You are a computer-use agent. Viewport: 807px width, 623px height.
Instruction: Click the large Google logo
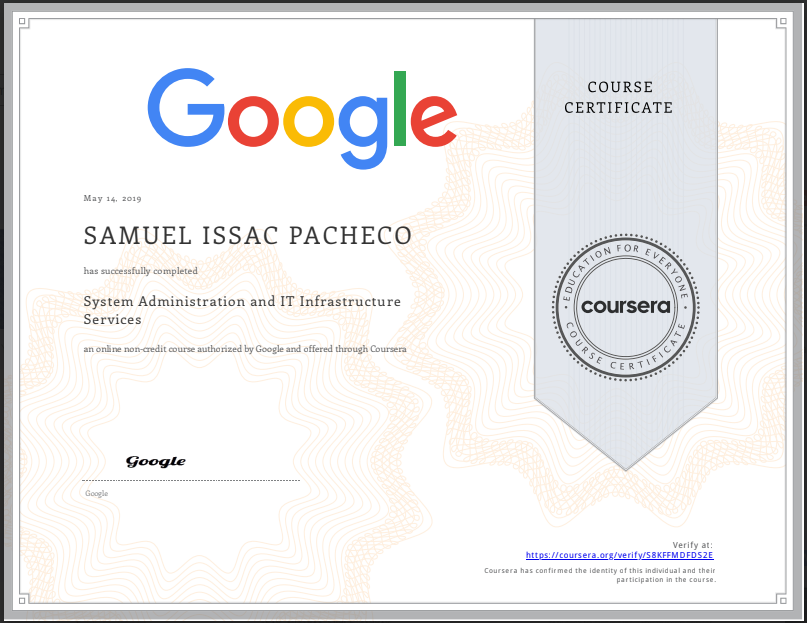(x=302, y=119)
